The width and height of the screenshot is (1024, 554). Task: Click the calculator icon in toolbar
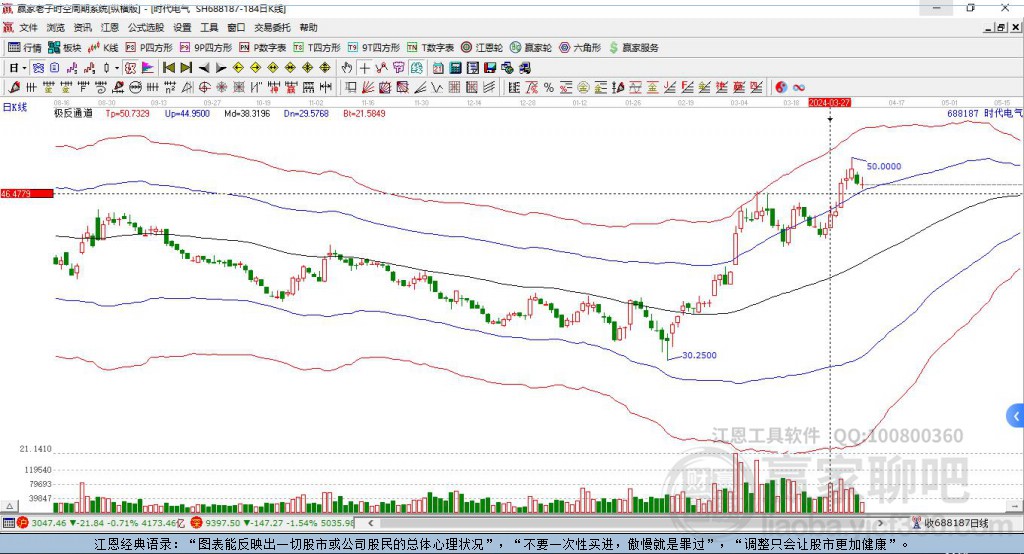point(455,67)
